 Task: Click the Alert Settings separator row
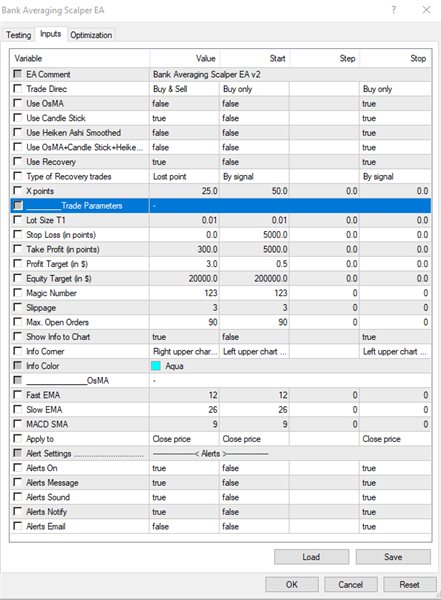coord(220,453)
